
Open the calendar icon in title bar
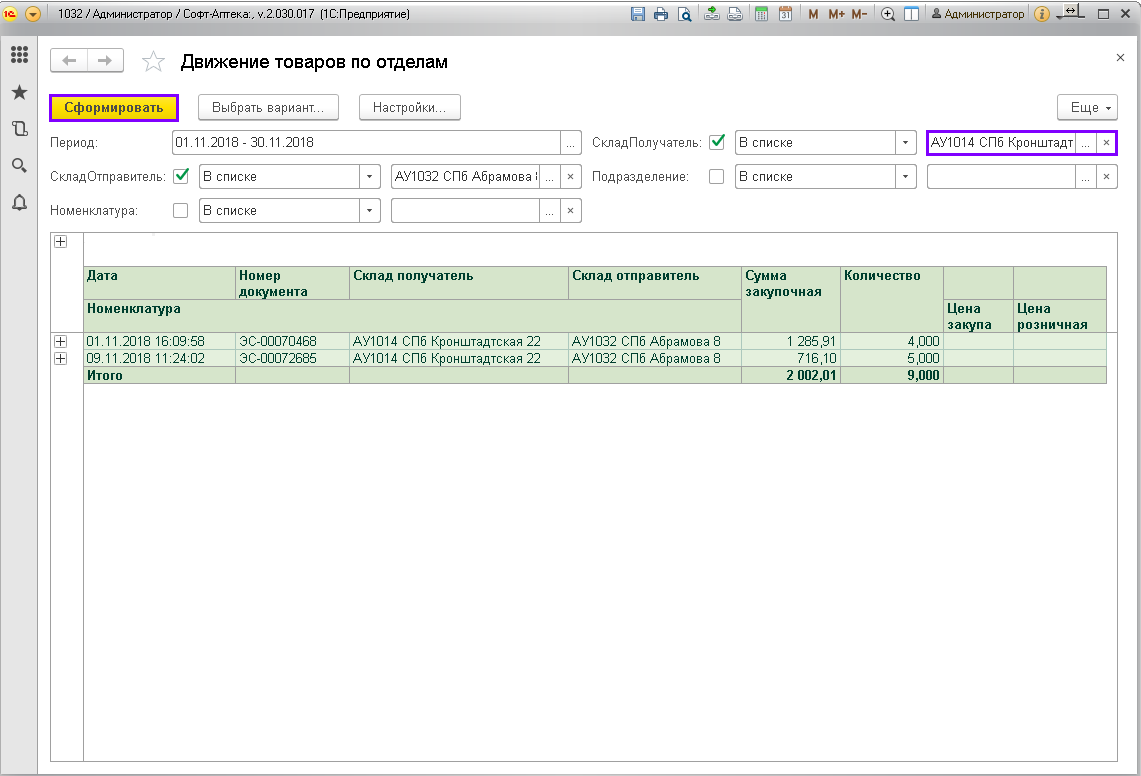pyautogui.click(x=785, y=14)
